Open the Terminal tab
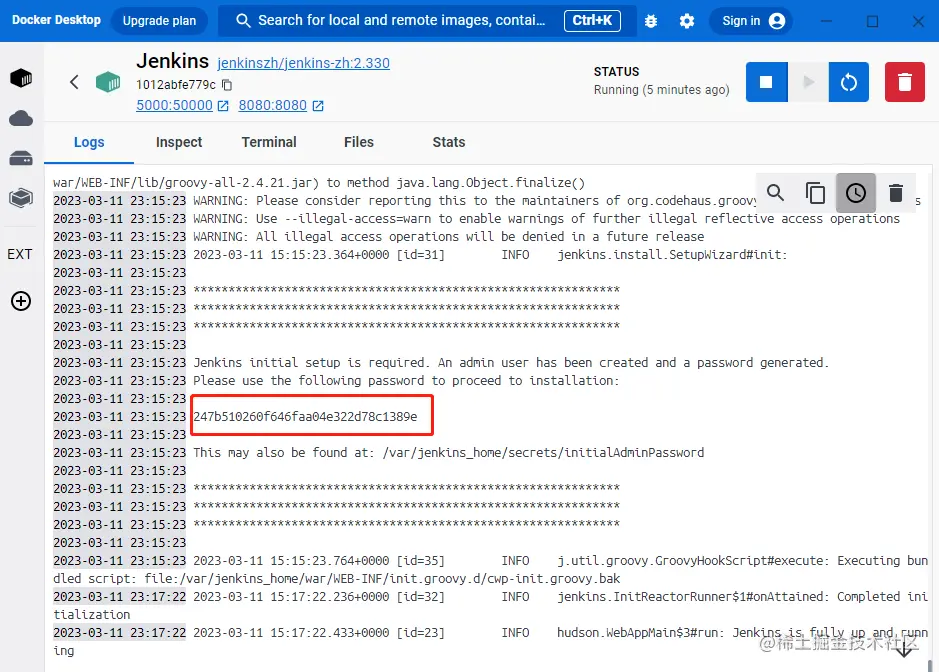The image size is (939, 672). pyautogui.click(x=269, y=142)
